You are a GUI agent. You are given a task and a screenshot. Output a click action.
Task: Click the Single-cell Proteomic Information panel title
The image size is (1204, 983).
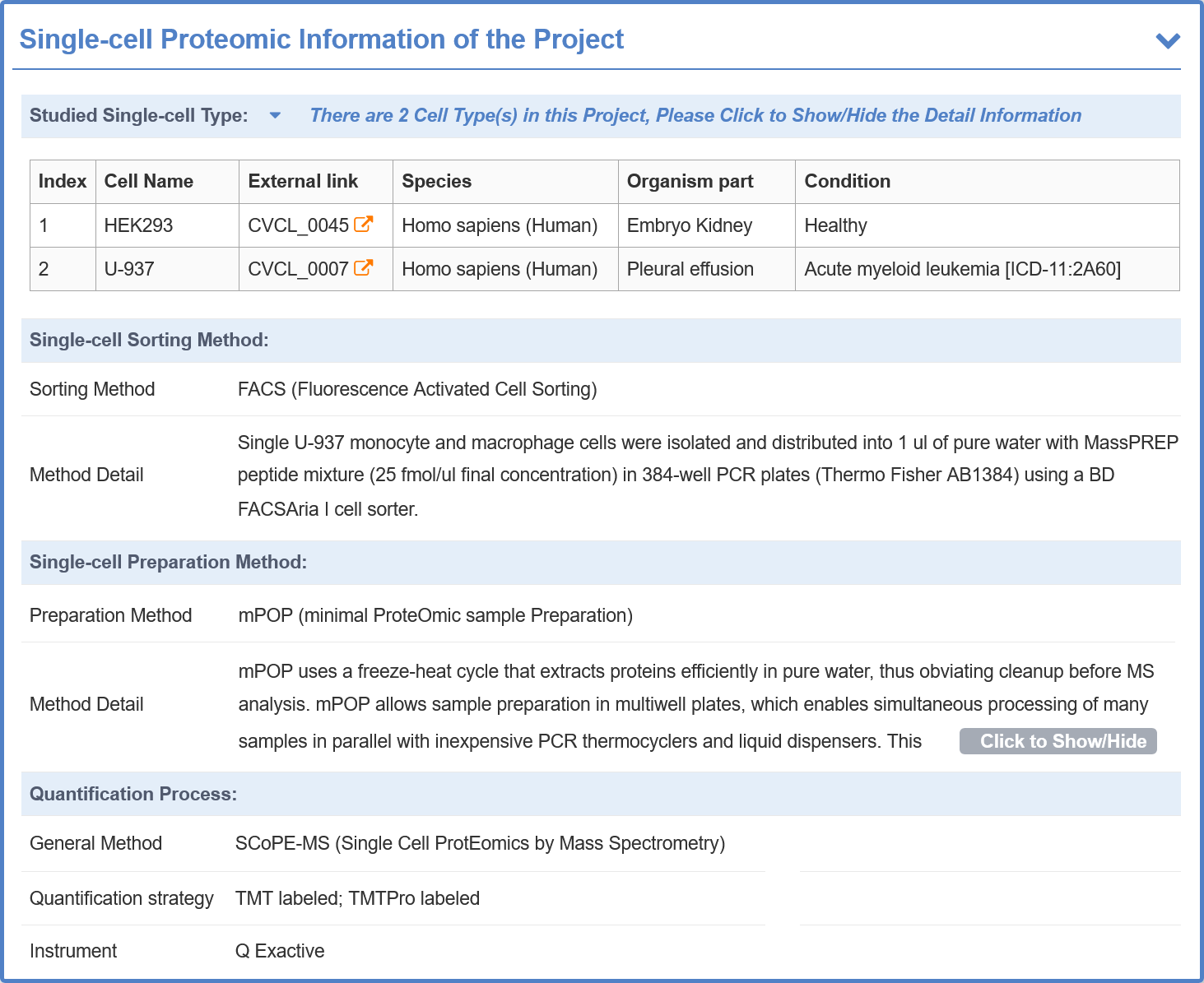[321, 39]
